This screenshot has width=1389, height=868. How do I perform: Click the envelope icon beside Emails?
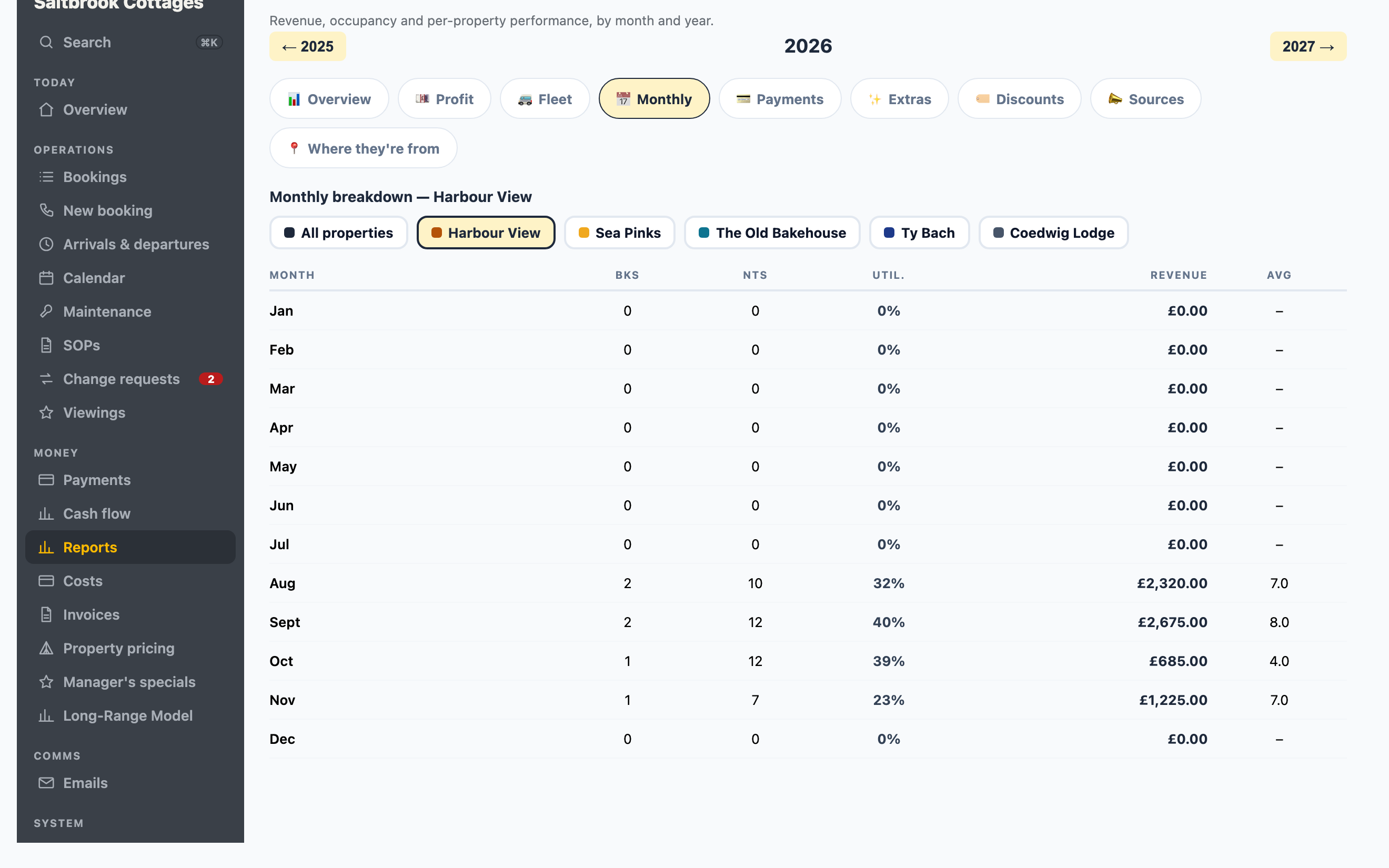pyautogui.click(x=46, y=783)
